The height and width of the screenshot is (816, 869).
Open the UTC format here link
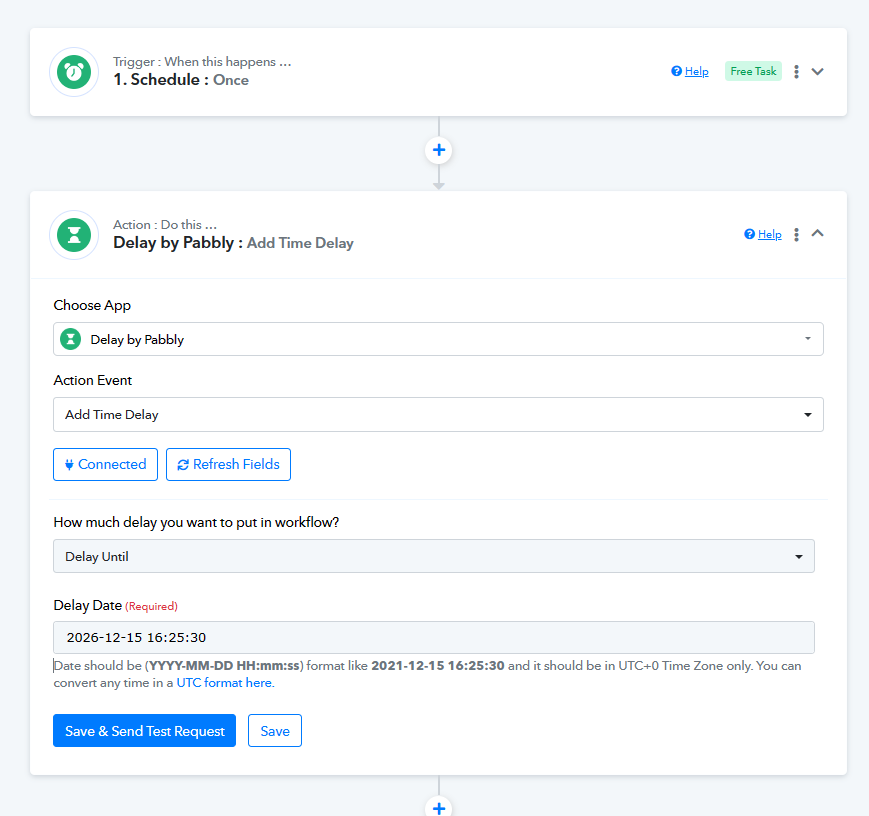tap(225, 683)
